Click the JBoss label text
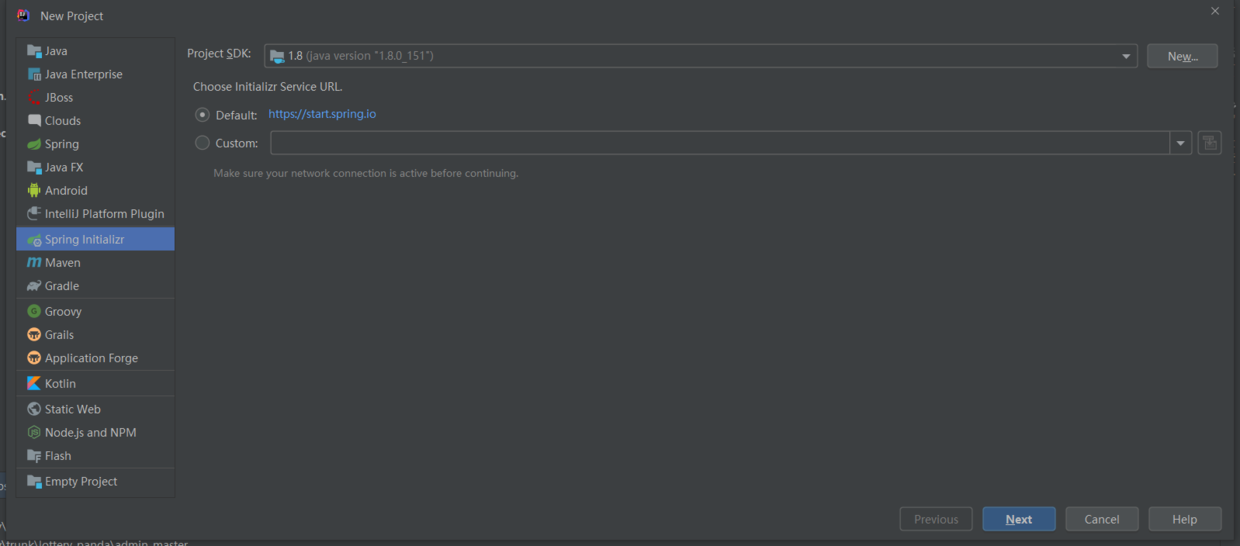This screenshot has width=1240, height=546. click(59, 97)
